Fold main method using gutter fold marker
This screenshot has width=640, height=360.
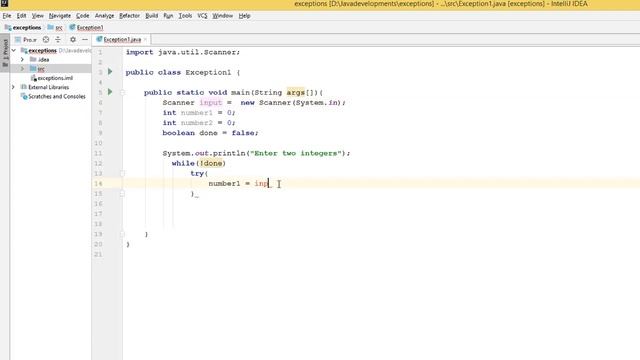(122, 93)
